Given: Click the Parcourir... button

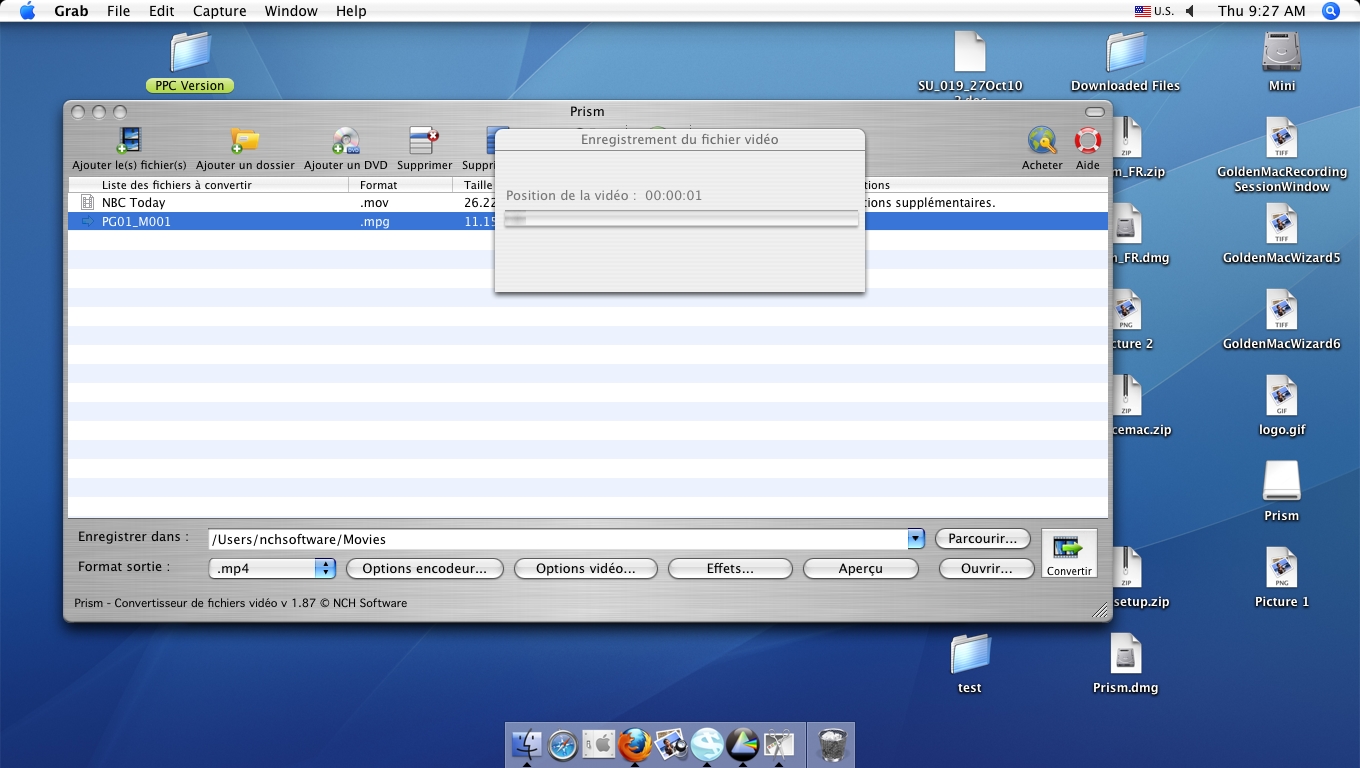Looking at the screenshot, I should click(982, 539).
